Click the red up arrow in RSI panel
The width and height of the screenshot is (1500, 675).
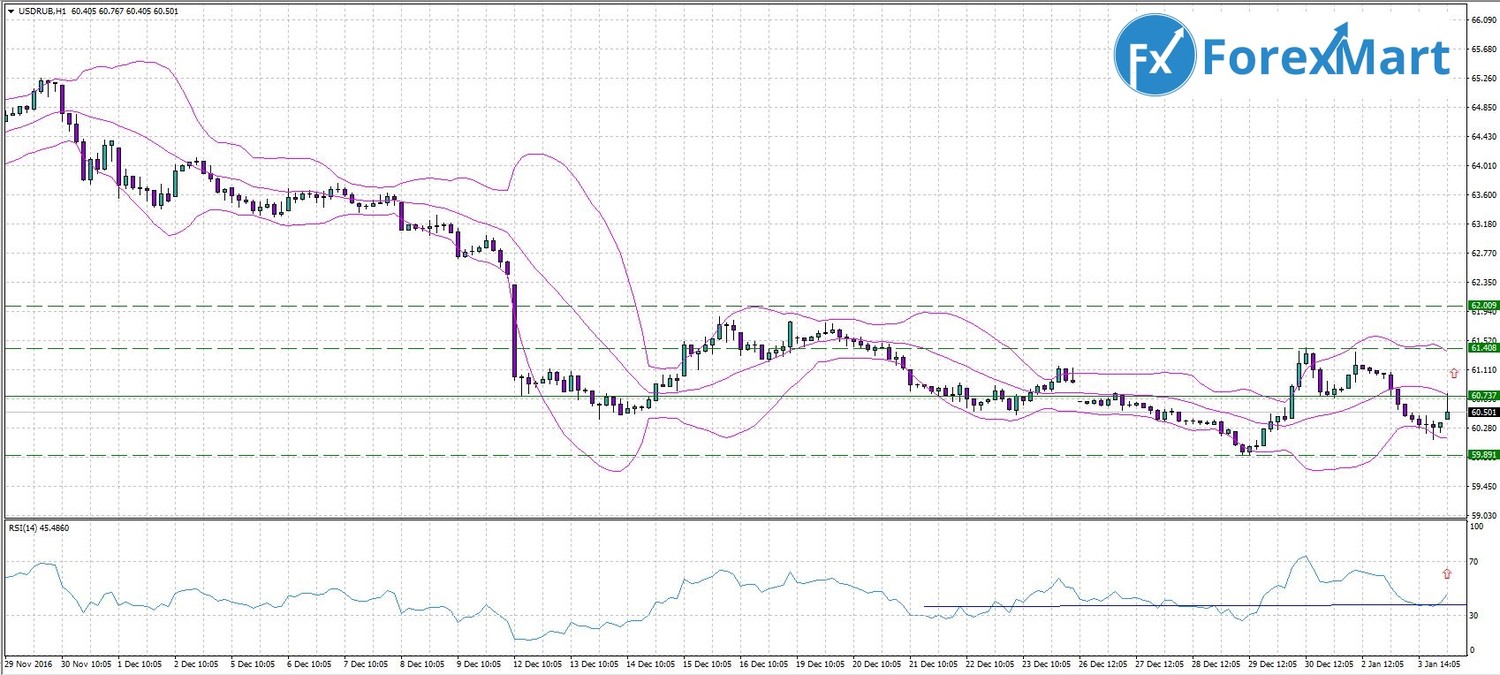tap(1446, 573)
